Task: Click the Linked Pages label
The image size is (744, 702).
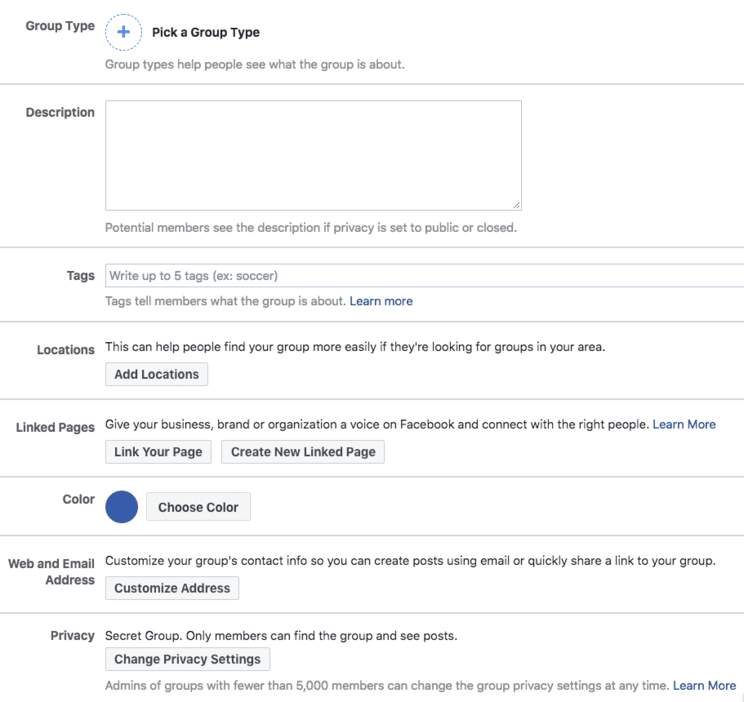Action: pyautogui.click(x=55, y=427)
